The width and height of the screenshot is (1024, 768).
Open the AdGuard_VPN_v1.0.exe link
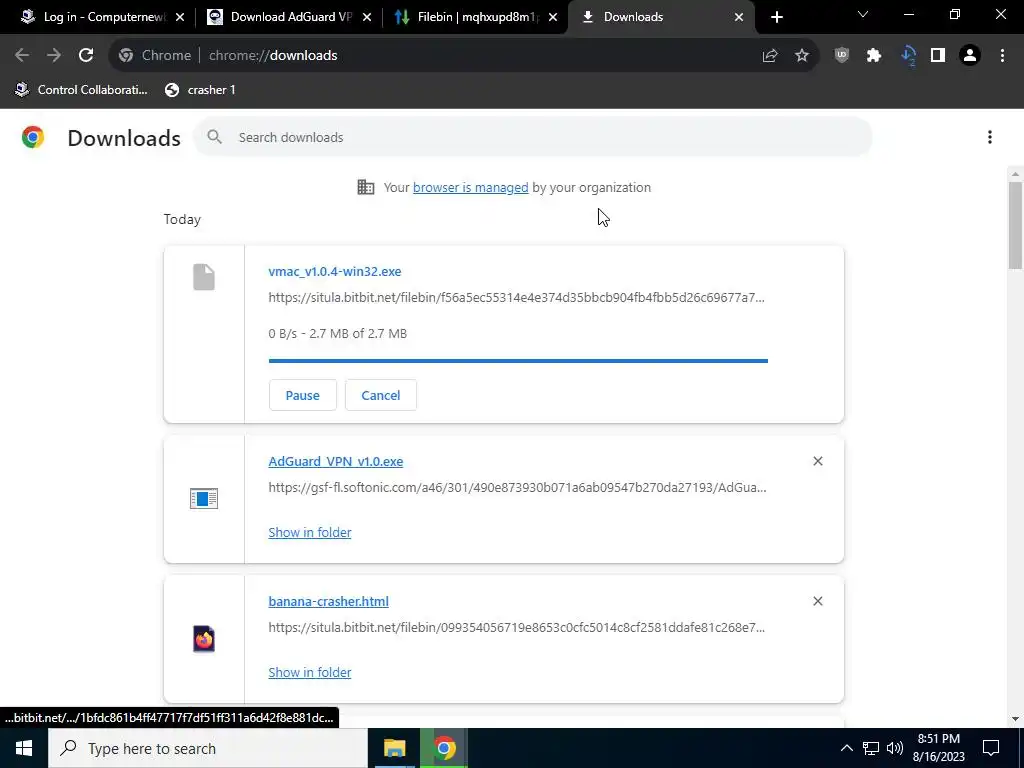pyautogui.click(x=336, y=461)
